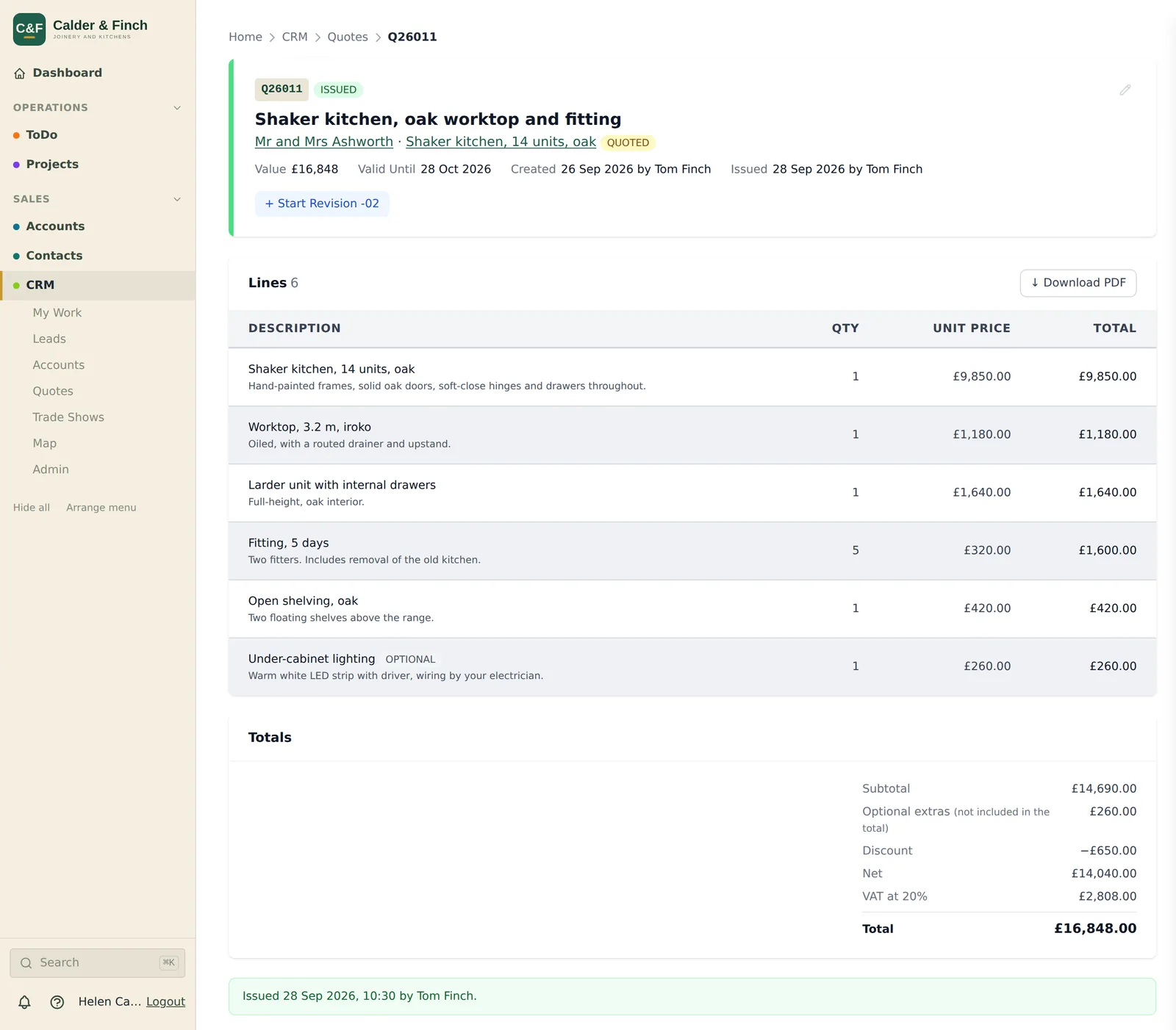The image size is (1176, 1030).
Task: Click the OPTIONAL tag on lighting line
Action: (410, 660)
